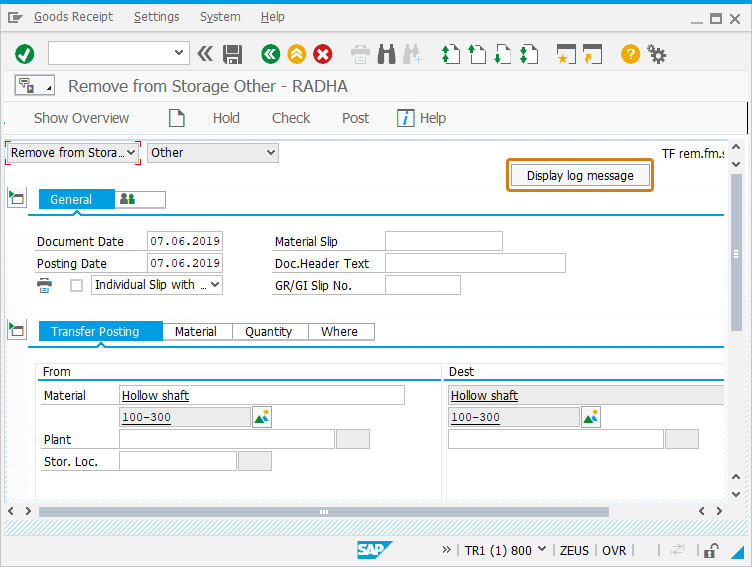
Task: Collapse the item detail section icon
Action: coord(17,330)
